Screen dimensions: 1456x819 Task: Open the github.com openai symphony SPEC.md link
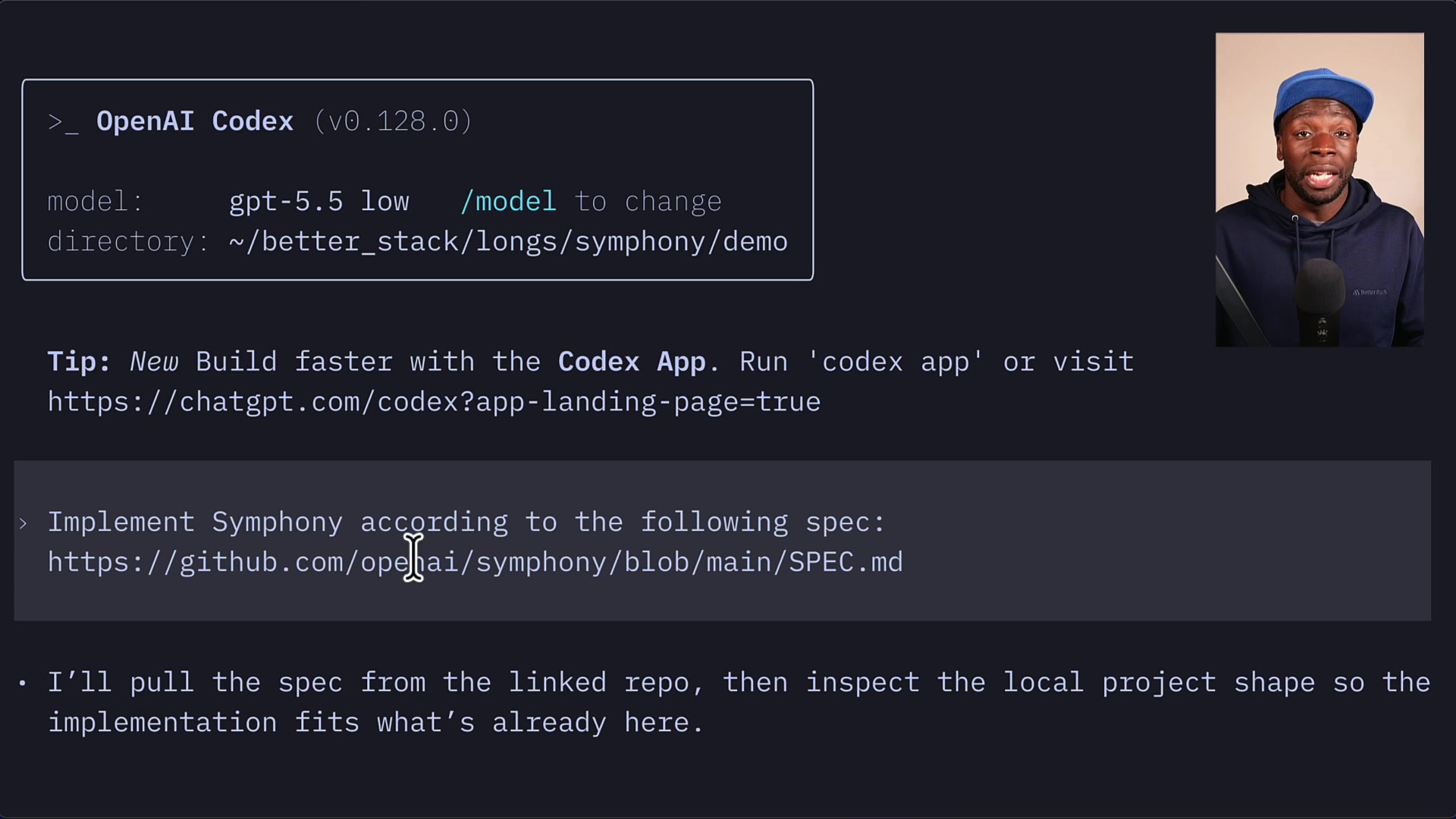pyautogui.click(x=475, y=562)
